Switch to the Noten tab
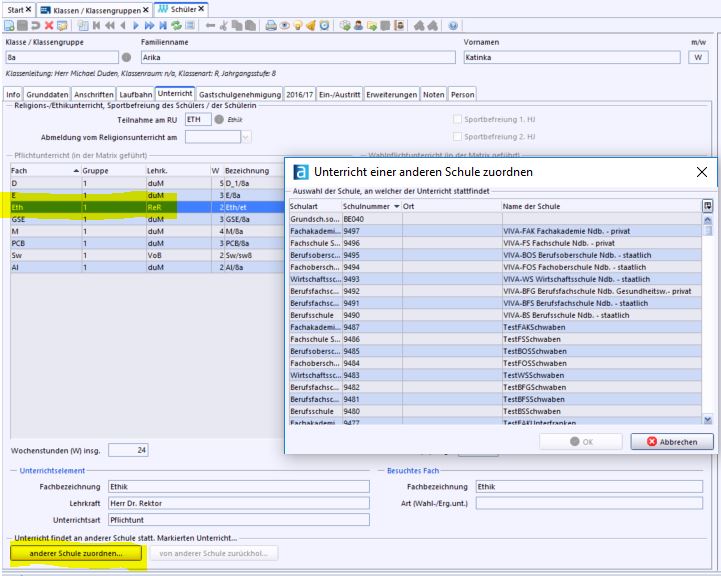Screen dimensions: 721x576 point(434,94)
